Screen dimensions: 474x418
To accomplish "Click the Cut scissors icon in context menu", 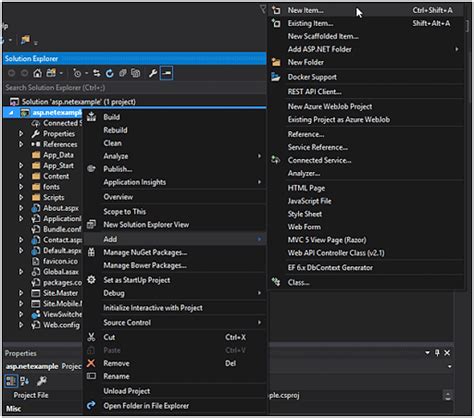I will tap(91, 337).
